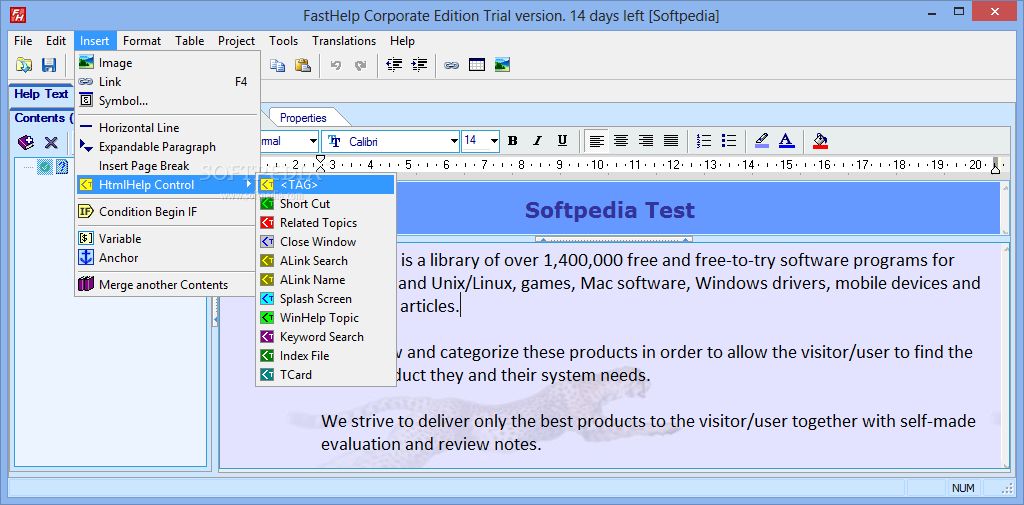Image resolution: width=1024 pixels, height=505 pixels.
Task: Open the Format menu
Action: point(142,41)
